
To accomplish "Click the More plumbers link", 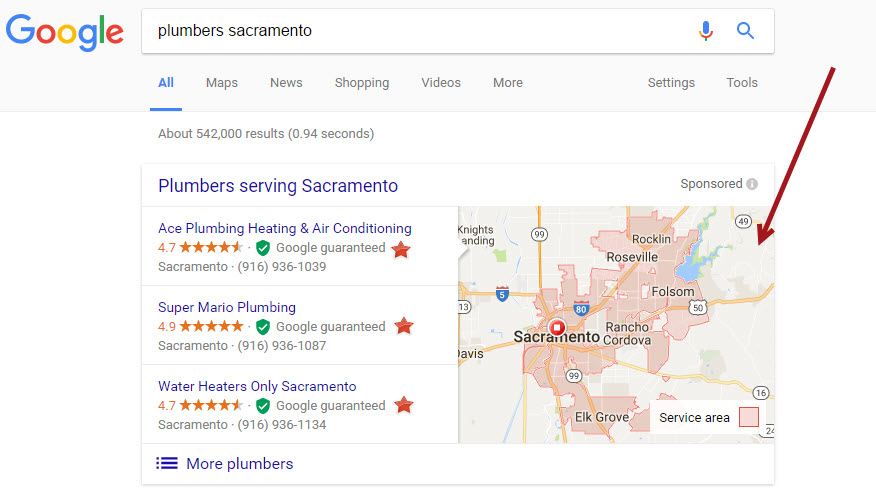I will (240, 463).
